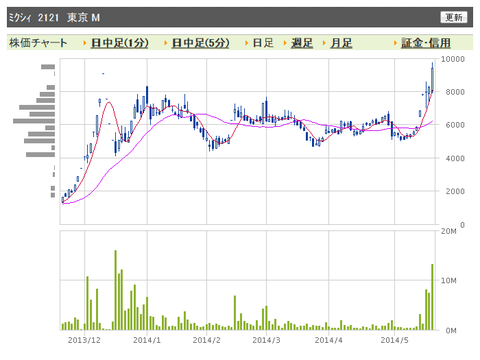This screenshot has width=480, height=360.
Task: Click orange arrow before 日中足(5分)
Action: [166, 43]
